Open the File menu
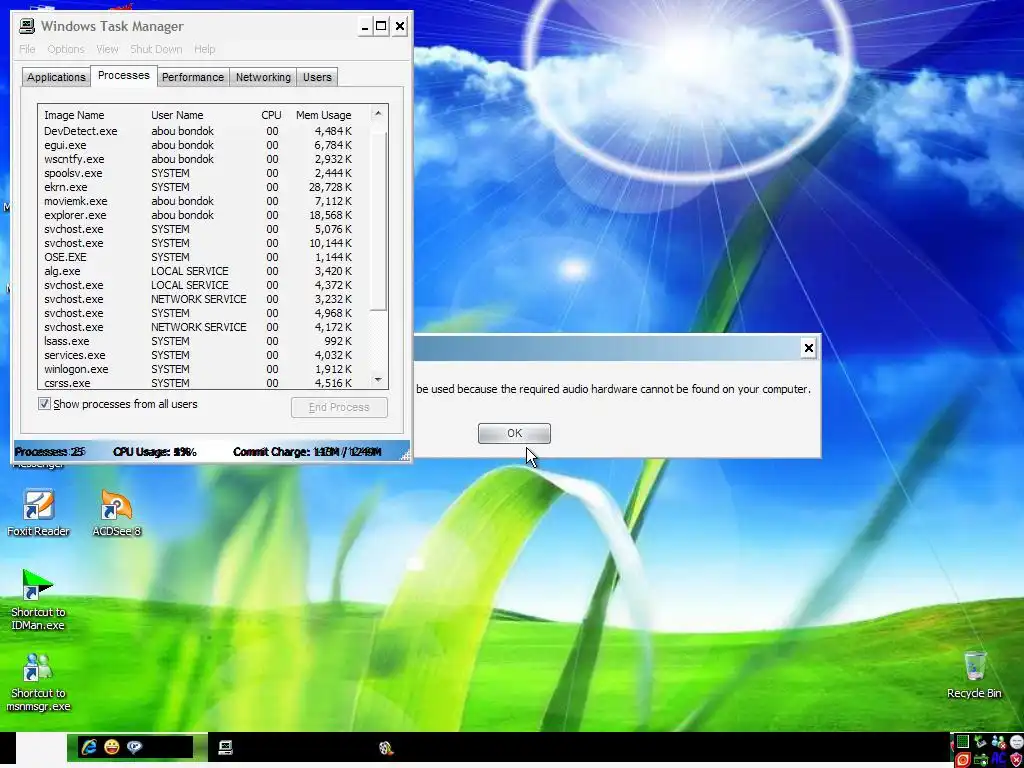The height and width of the screenshot is (768, 1024). click(x=27, y=49)
